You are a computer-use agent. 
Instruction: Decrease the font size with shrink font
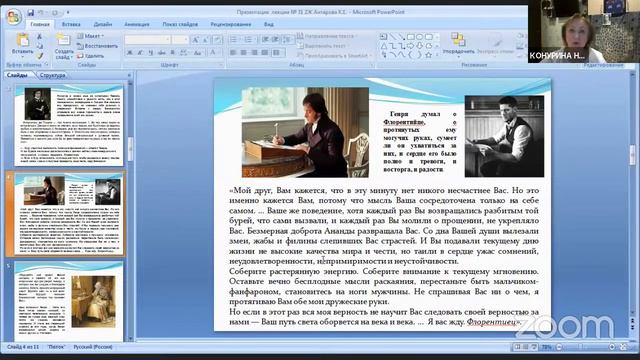coord(205,40)
